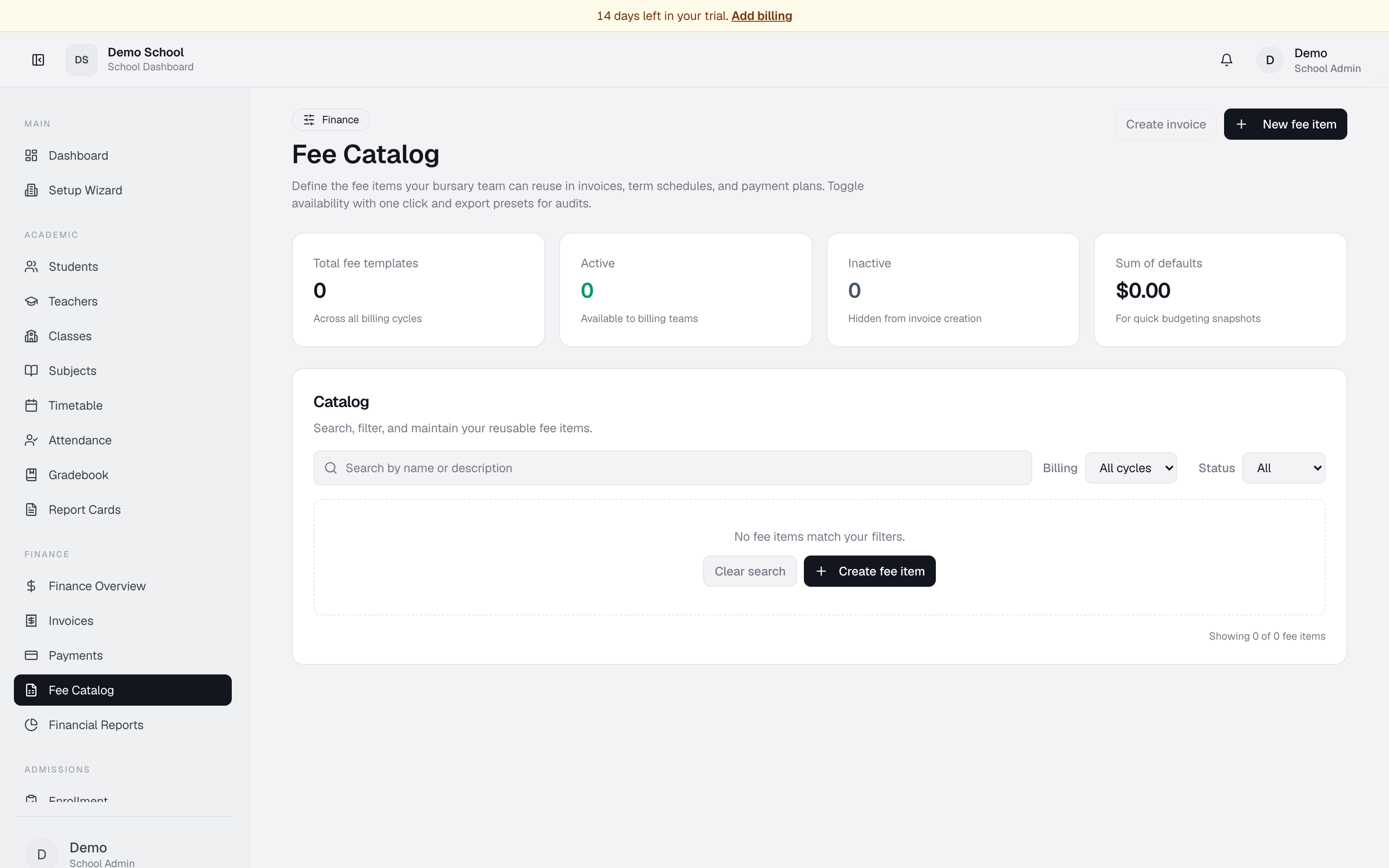Open Gradebook in the sidebar

click(x=123, y=475)
